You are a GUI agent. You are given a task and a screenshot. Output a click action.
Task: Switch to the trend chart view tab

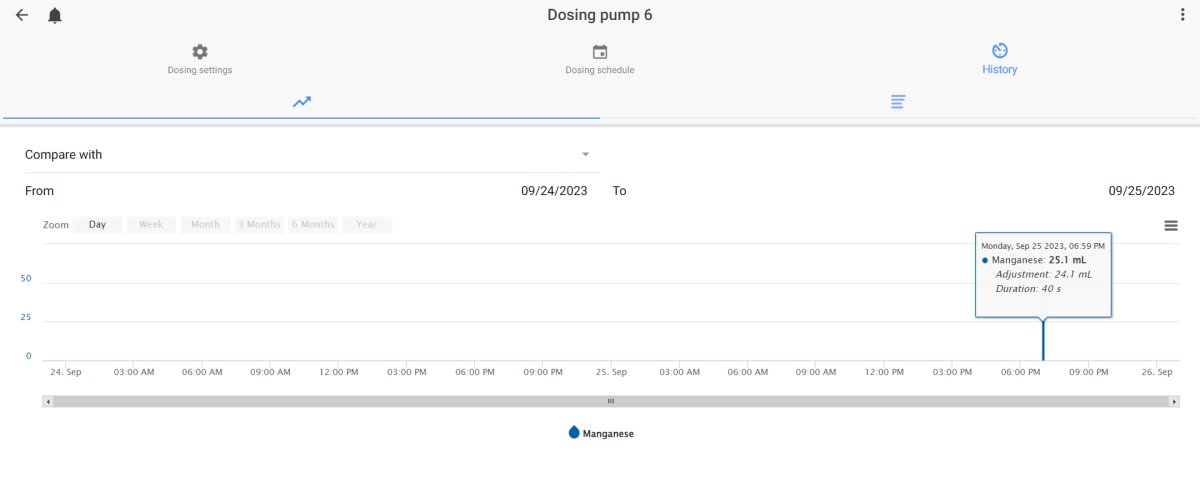[302, 102]
